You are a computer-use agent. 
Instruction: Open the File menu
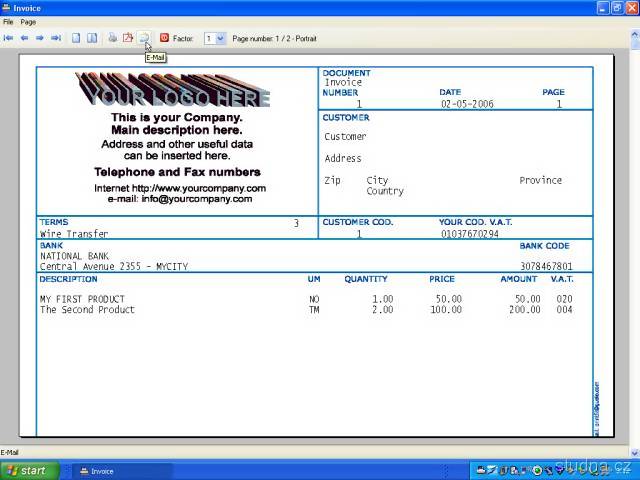[8, 21]
